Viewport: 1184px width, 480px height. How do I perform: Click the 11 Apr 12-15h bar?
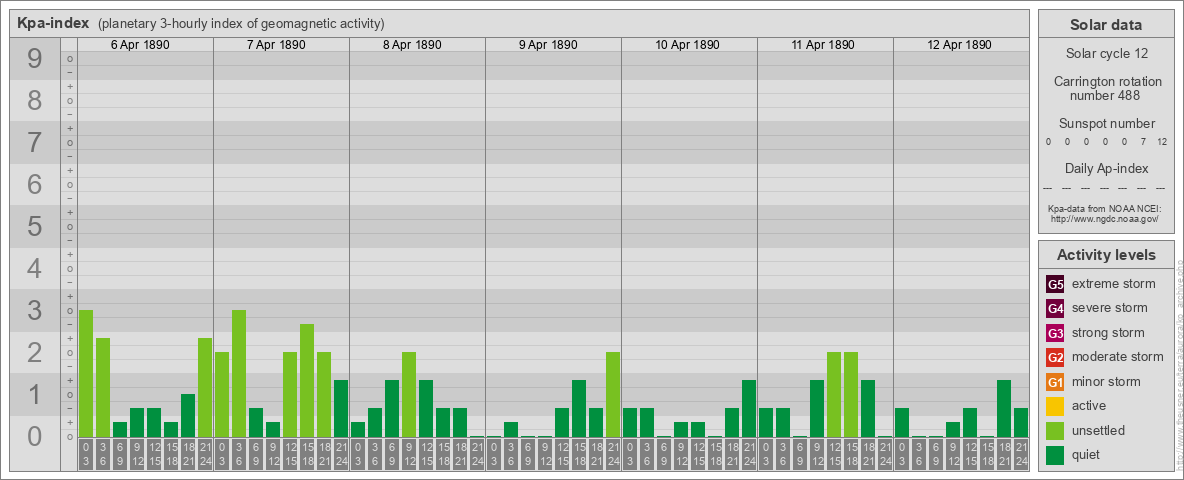pos(834,395)
